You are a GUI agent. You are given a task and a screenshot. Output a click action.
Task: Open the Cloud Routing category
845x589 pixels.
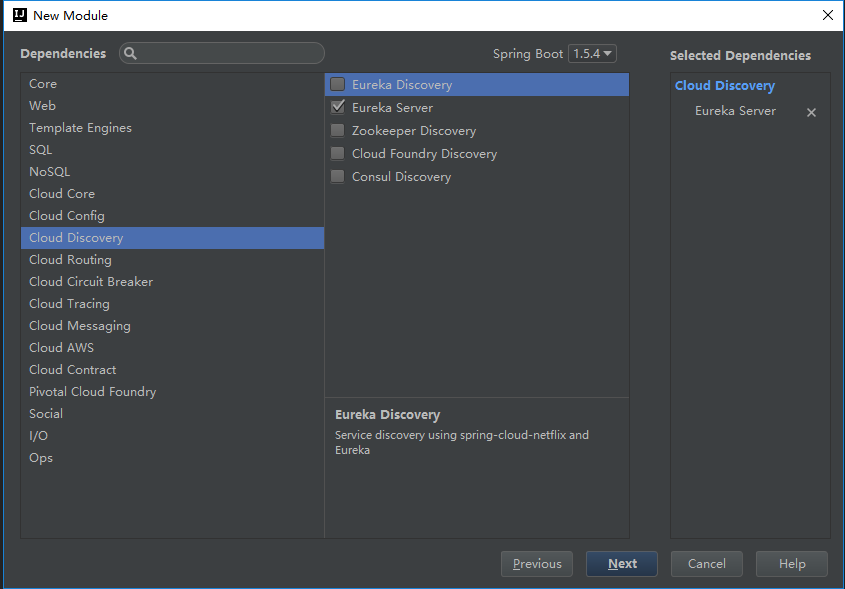[70, 260]
